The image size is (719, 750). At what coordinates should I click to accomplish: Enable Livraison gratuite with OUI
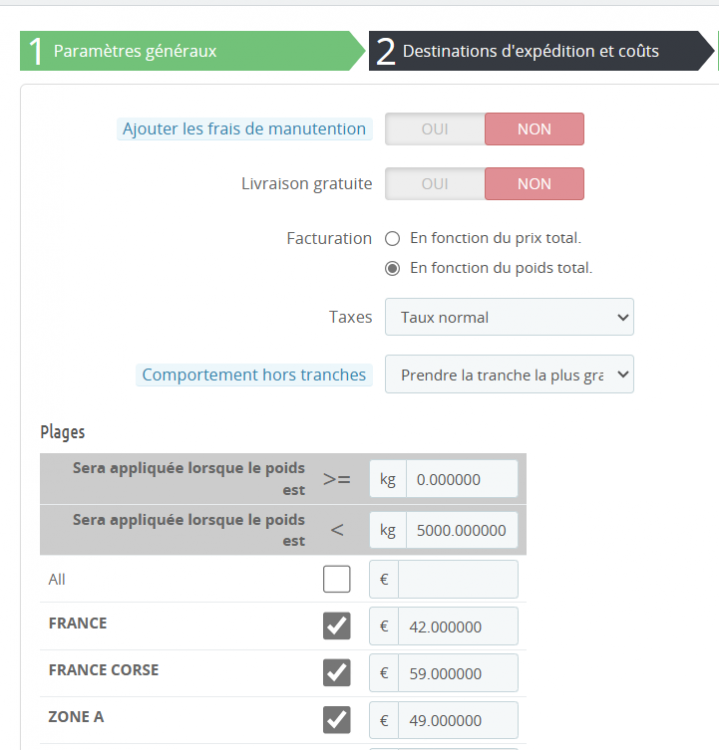coord(435,184)
